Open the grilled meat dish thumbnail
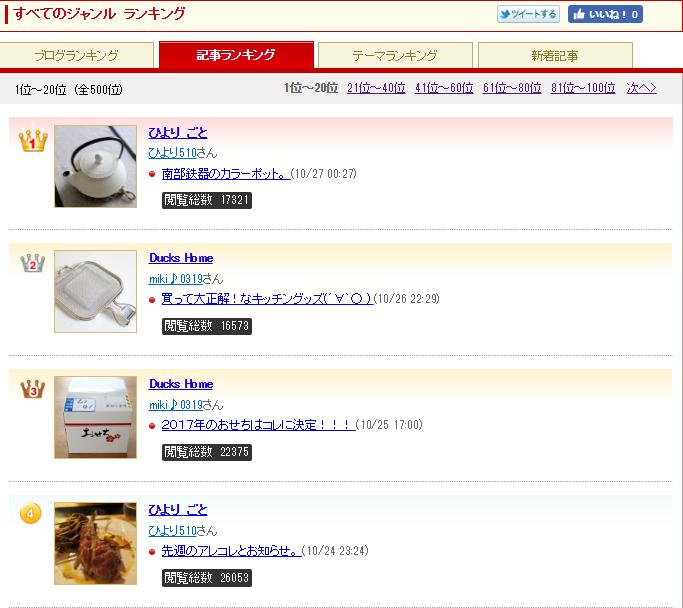Viewport: 683px width, 608px height. tap(95, 544)
